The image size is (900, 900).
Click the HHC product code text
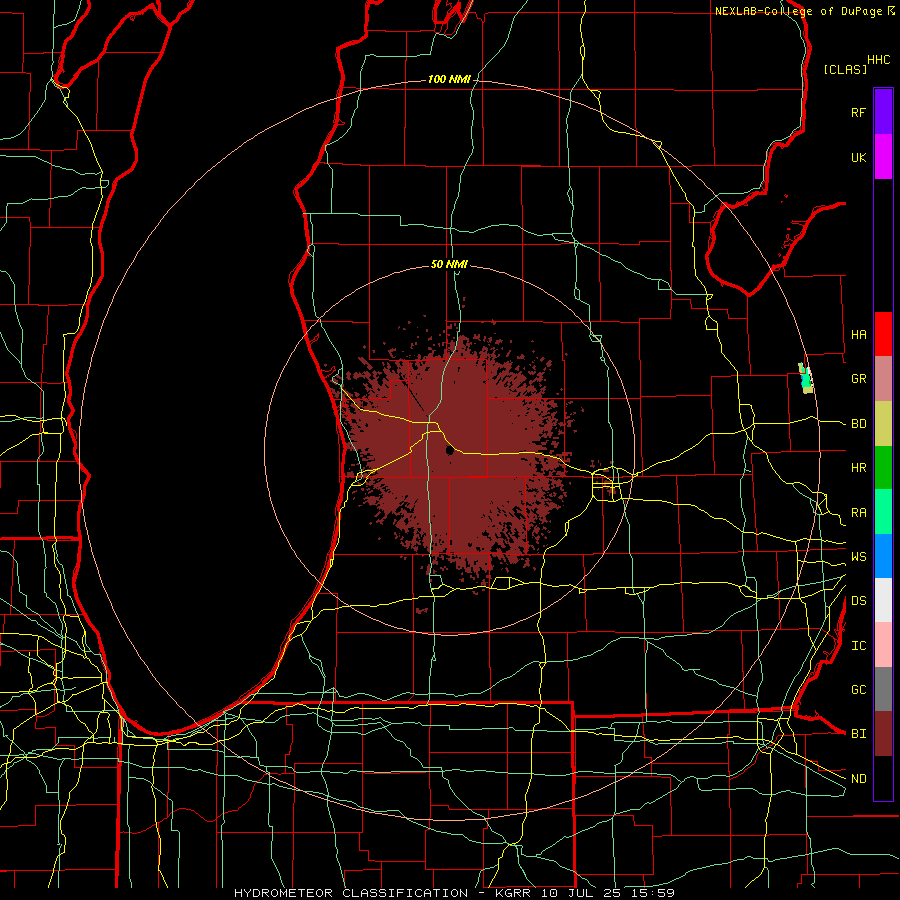878,60
